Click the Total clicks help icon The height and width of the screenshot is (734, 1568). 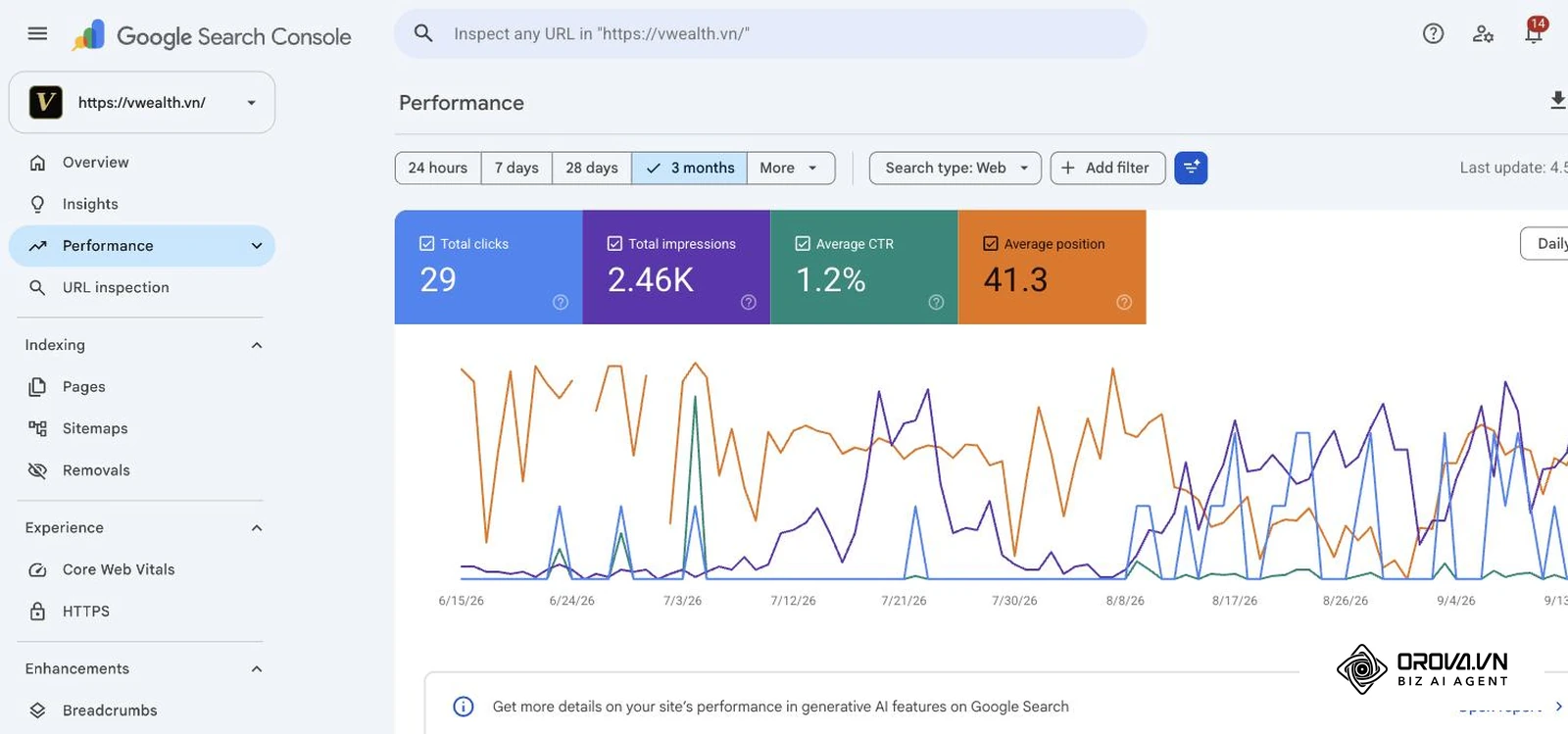click(x=561, y=302)
